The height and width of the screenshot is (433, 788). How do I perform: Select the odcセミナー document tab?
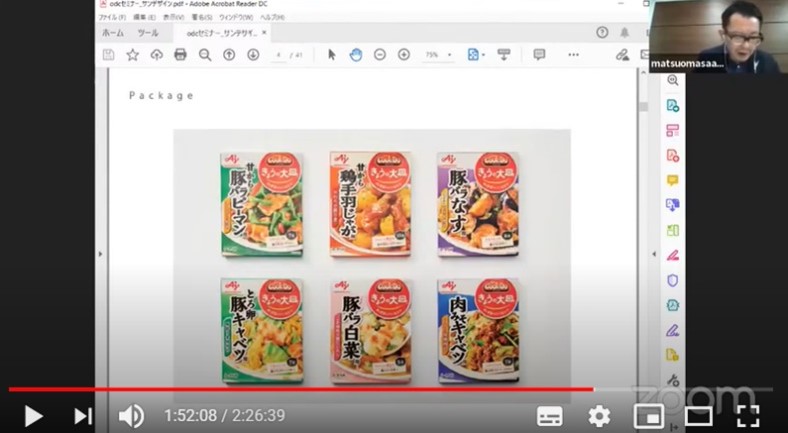pos(221,33)
